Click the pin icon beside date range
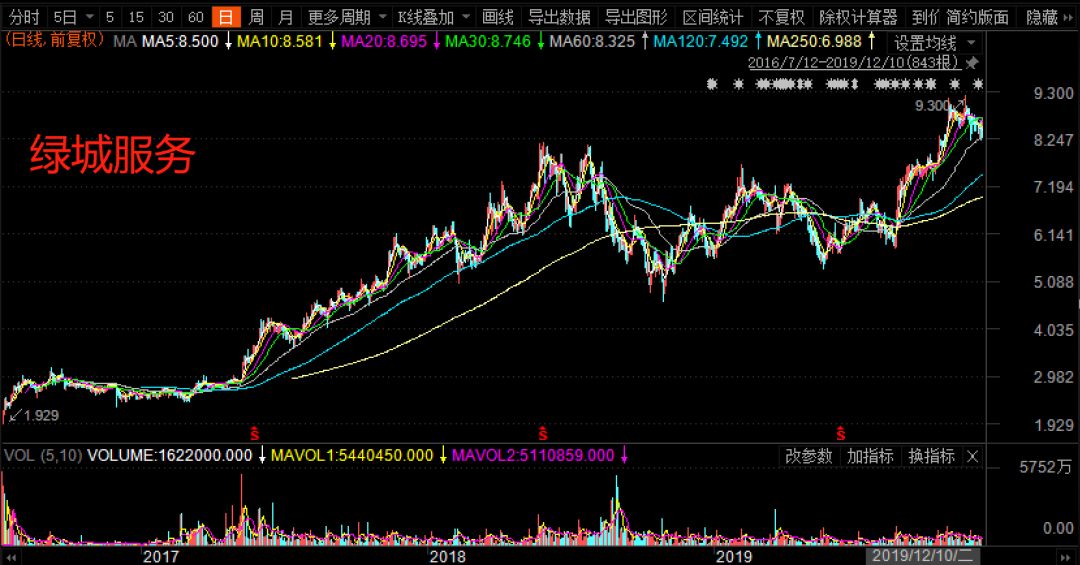The height and width of the screenshot is (565, 1080). (x=971, y=63)
